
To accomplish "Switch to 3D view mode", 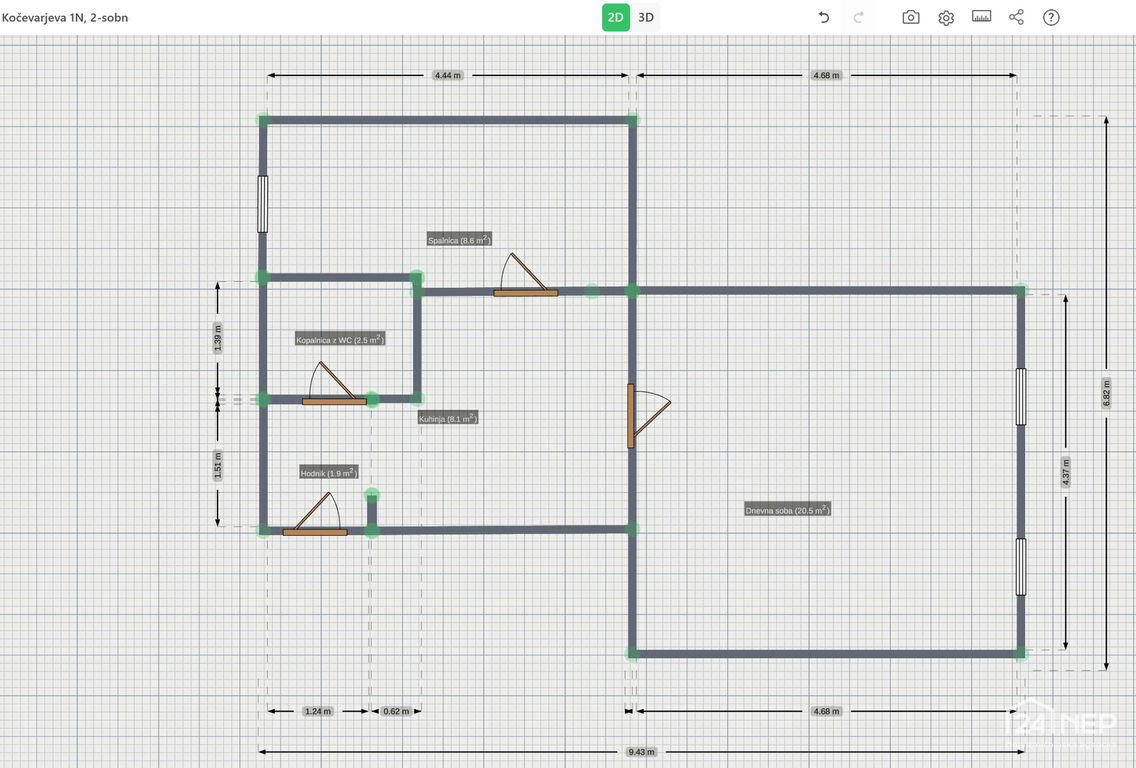I will coord(647,17).
